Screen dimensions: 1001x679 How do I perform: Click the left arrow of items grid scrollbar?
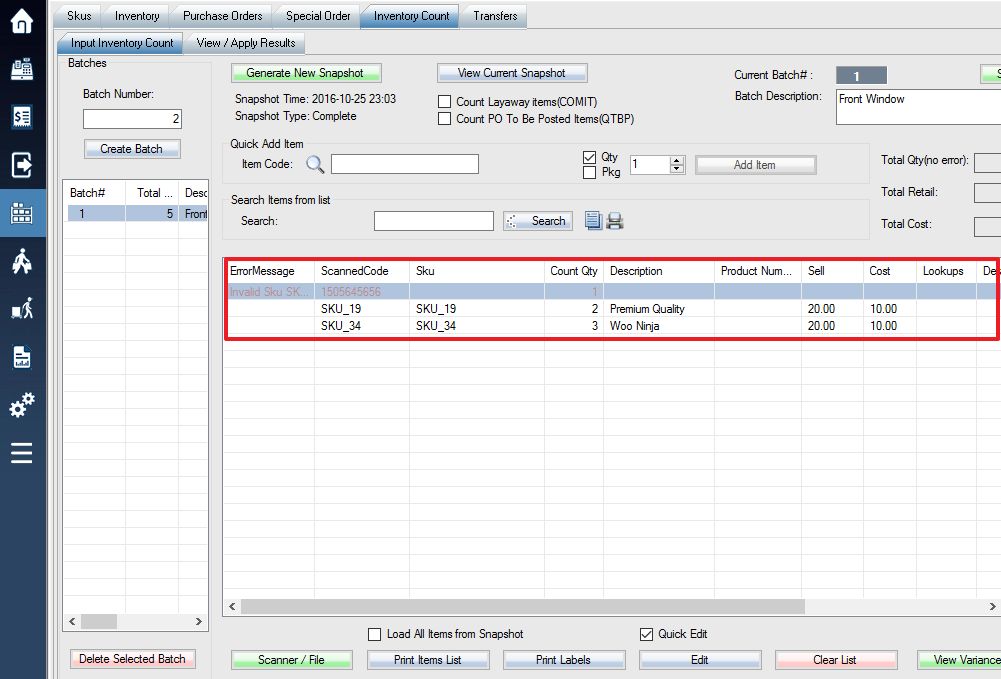tap(232, 606)
